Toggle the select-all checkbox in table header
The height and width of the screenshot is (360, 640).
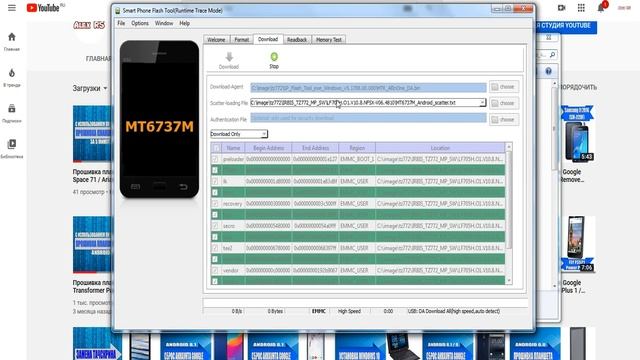(216, 148)
